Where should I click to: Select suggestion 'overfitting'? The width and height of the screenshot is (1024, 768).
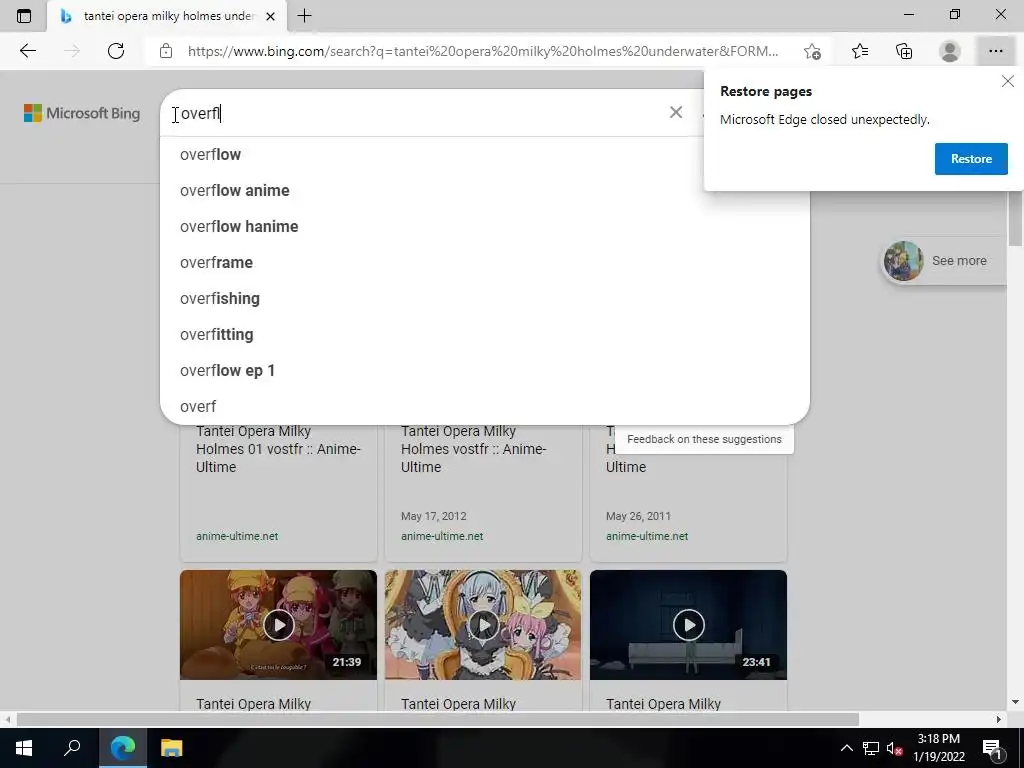(x=485, y=334)
